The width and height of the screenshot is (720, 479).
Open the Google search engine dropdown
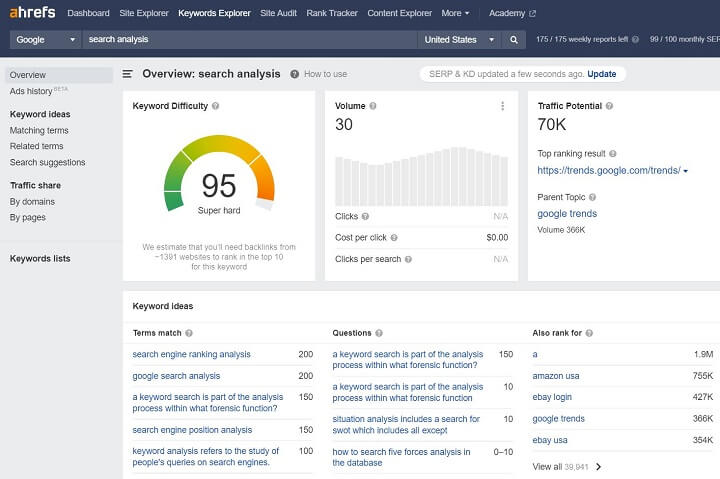(x=45, y=39)
